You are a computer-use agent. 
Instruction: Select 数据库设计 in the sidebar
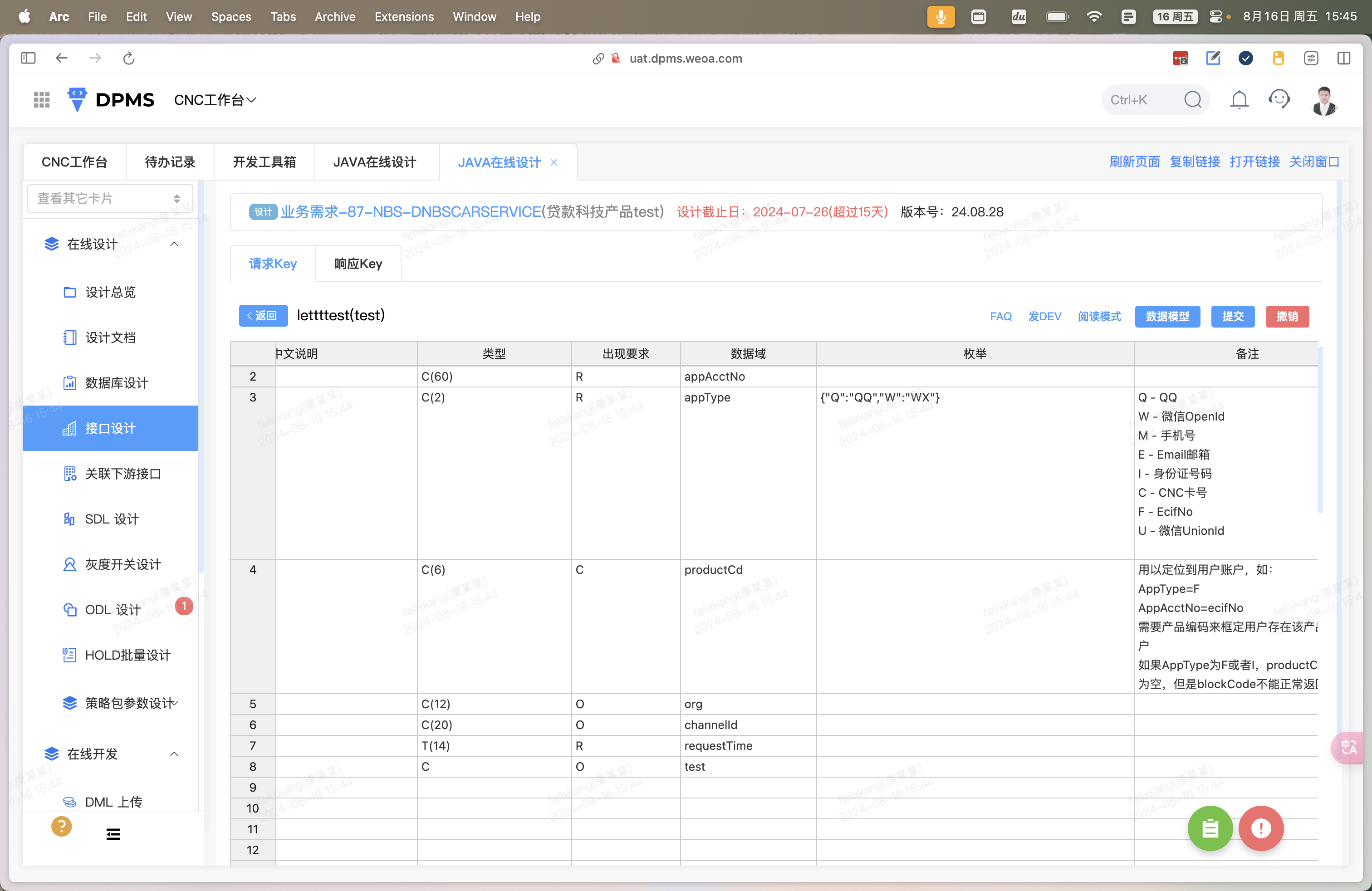(x=117, y=383)
